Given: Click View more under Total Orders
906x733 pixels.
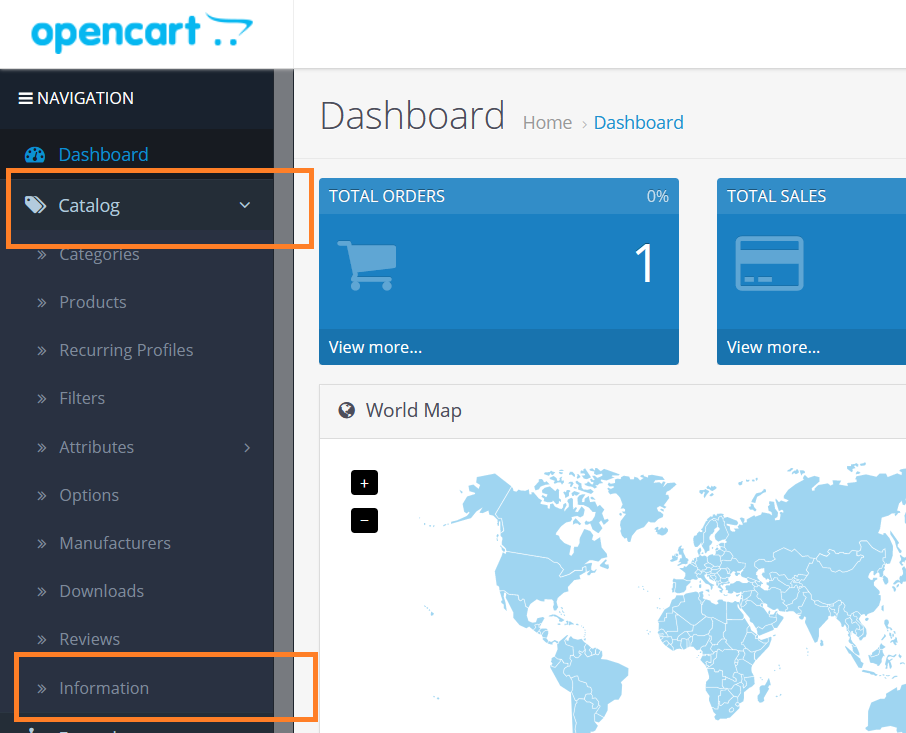Looking at the screenshot, I should pyautogui.click(x=376, y=347).
